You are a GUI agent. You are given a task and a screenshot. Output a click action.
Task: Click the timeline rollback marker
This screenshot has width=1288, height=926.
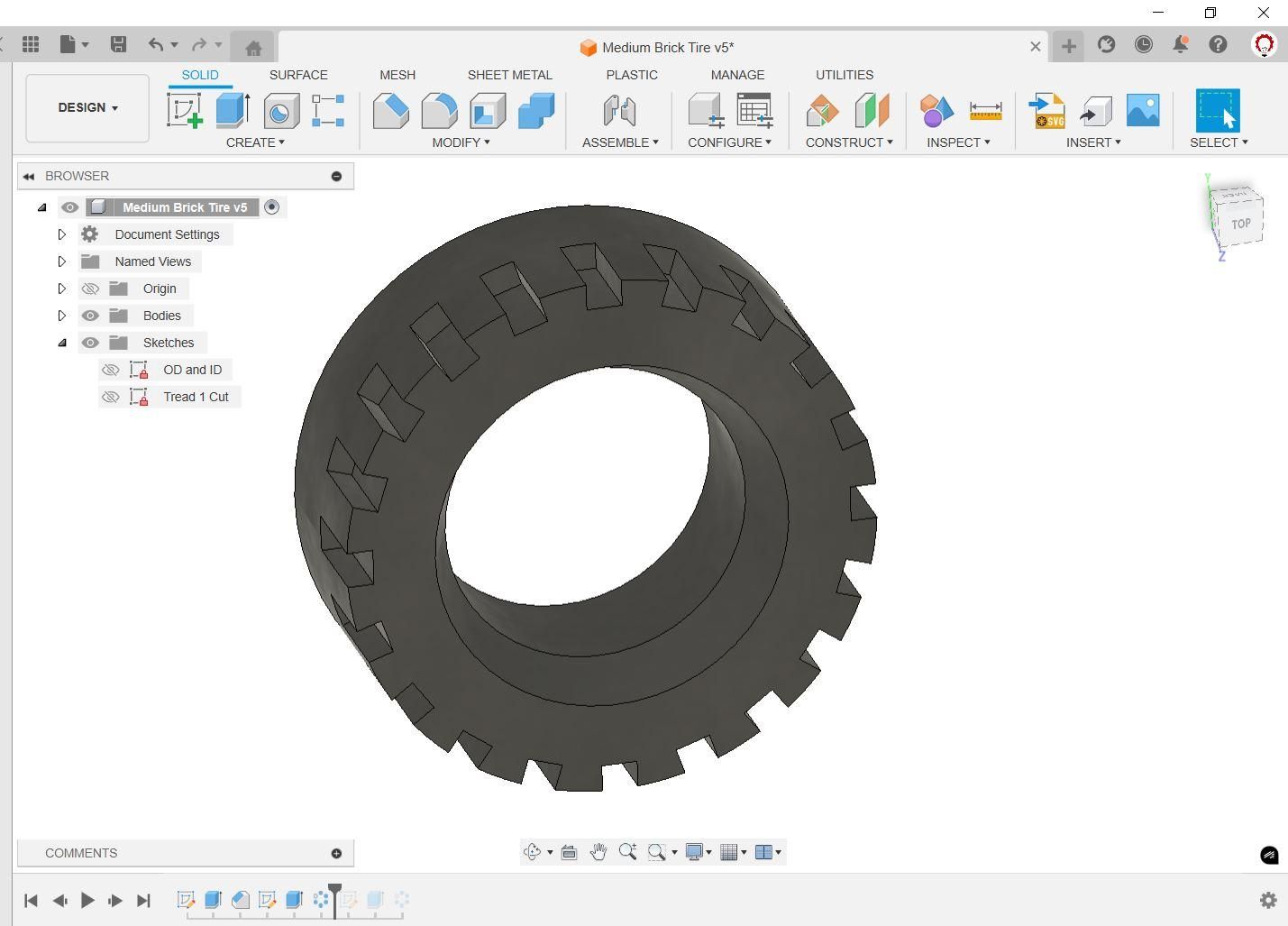334,900
